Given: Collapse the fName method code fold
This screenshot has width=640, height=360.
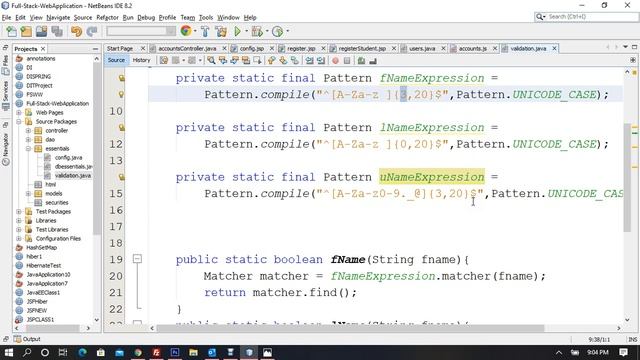Looking at the screenshot, I should (x=137, y=259).
